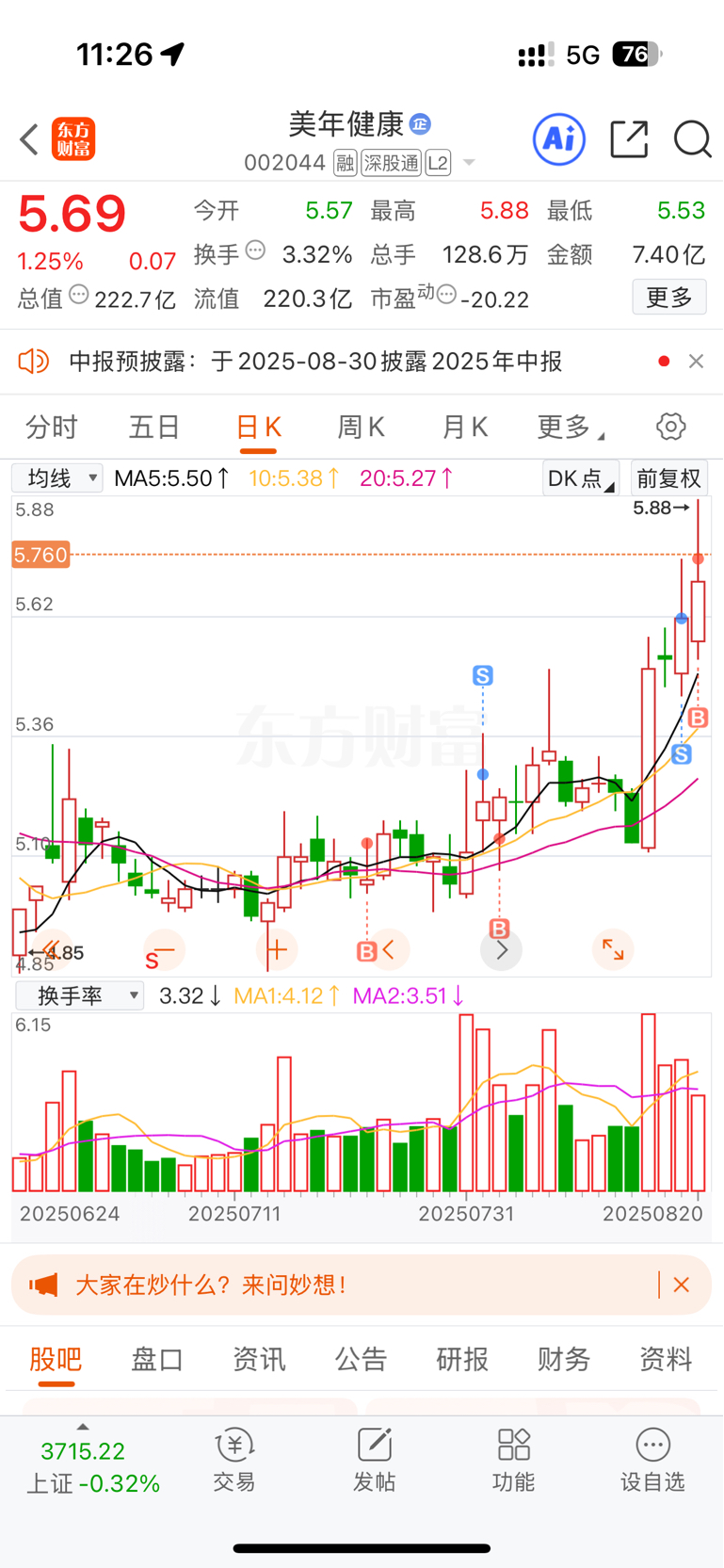Expand chart to fullscreen icon
Screen dimensions: 724x1568
(613, 950)
